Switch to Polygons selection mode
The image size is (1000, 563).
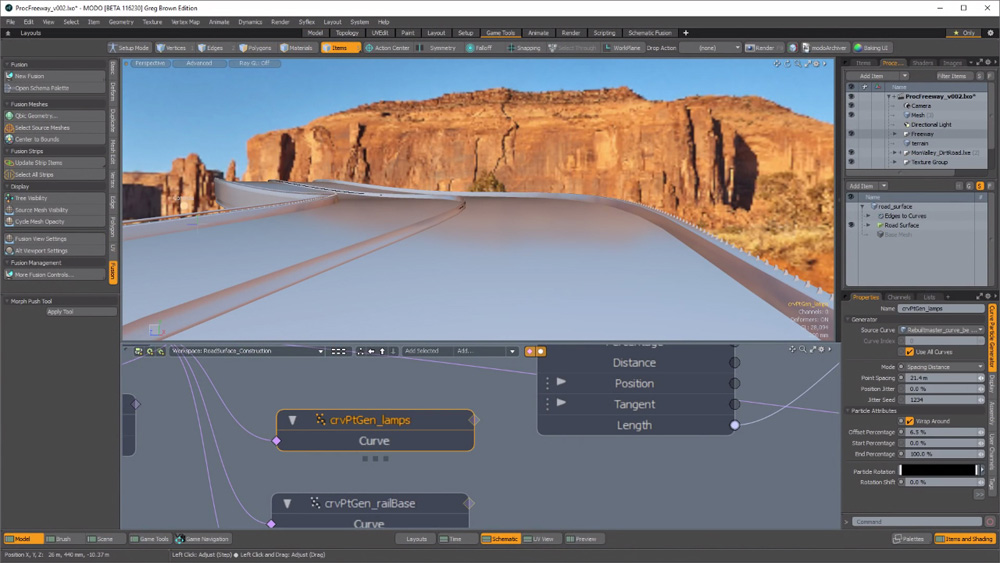tap(256, 48)
